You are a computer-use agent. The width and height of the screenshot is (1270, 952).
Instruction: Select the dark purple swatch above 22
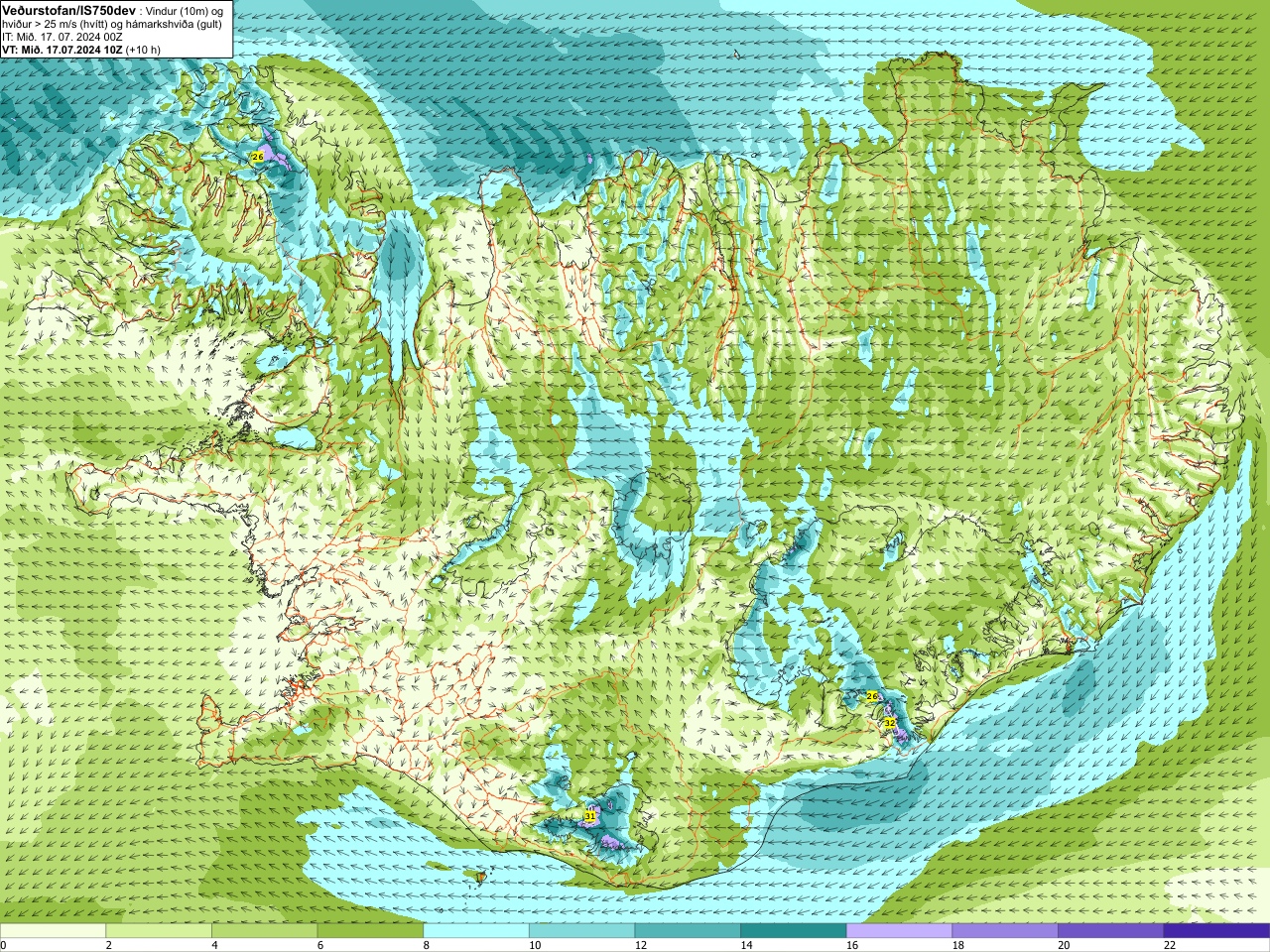pyautogui.click(x=1216, y=931)
